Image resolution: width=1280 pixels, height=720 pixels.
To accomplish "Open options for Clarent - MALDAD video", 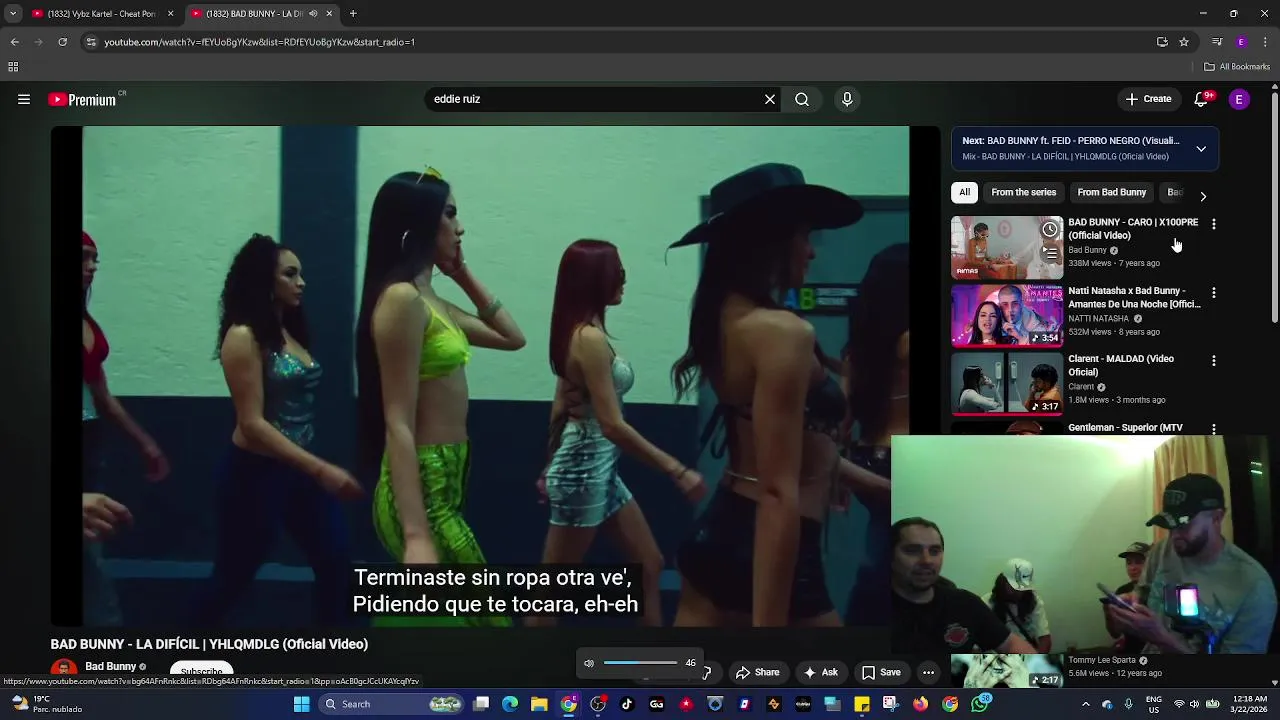I will point(1214,360).
